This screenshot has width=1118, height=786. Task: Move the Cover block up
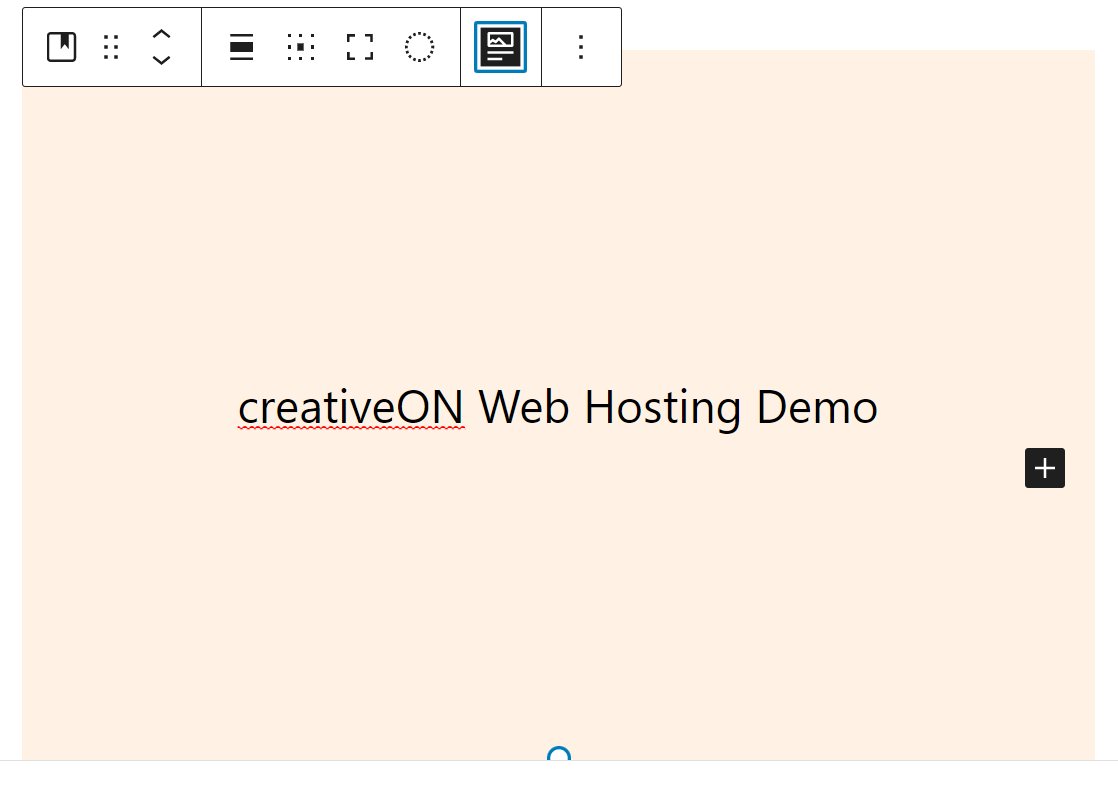click(x=161, y=34)
